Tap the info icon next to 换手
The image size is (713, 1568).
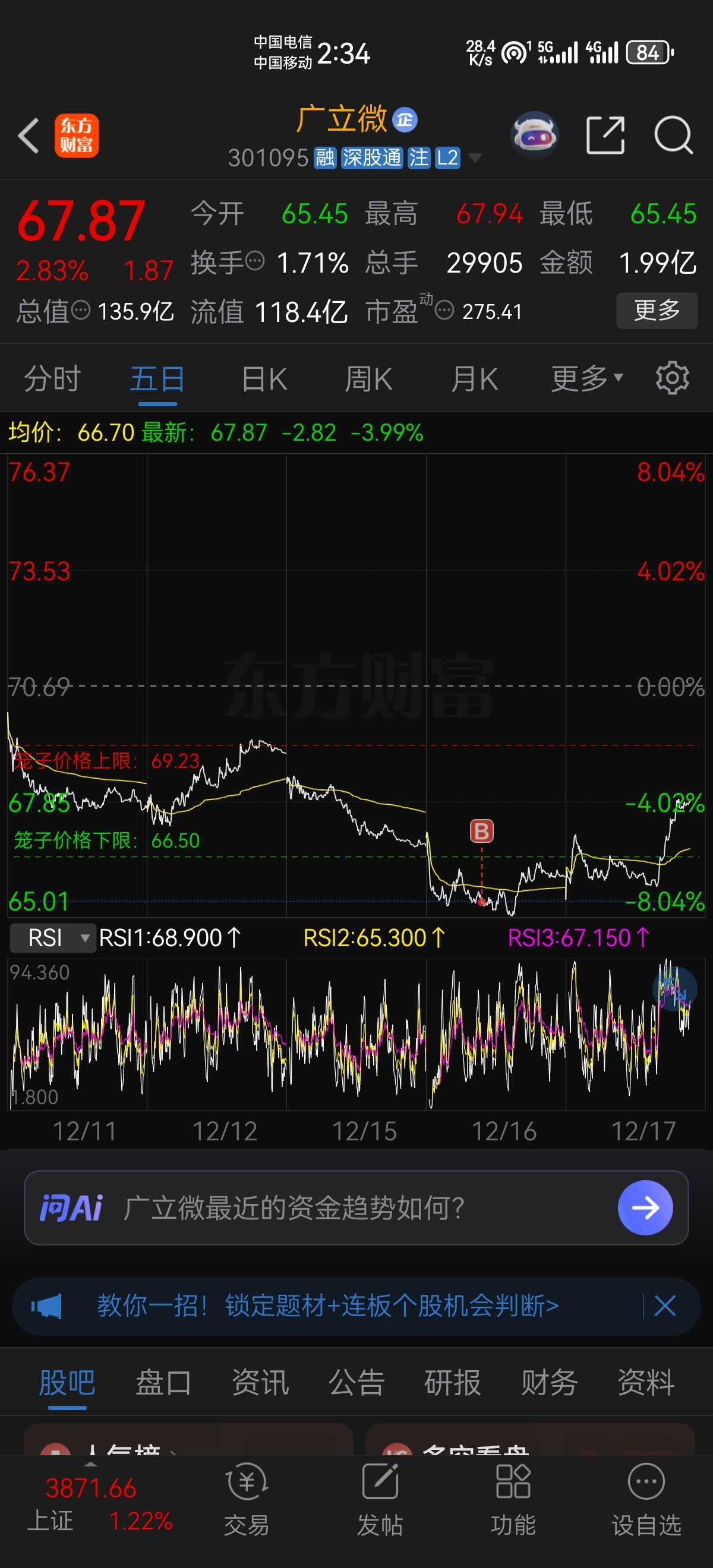[x=255, y=261]
